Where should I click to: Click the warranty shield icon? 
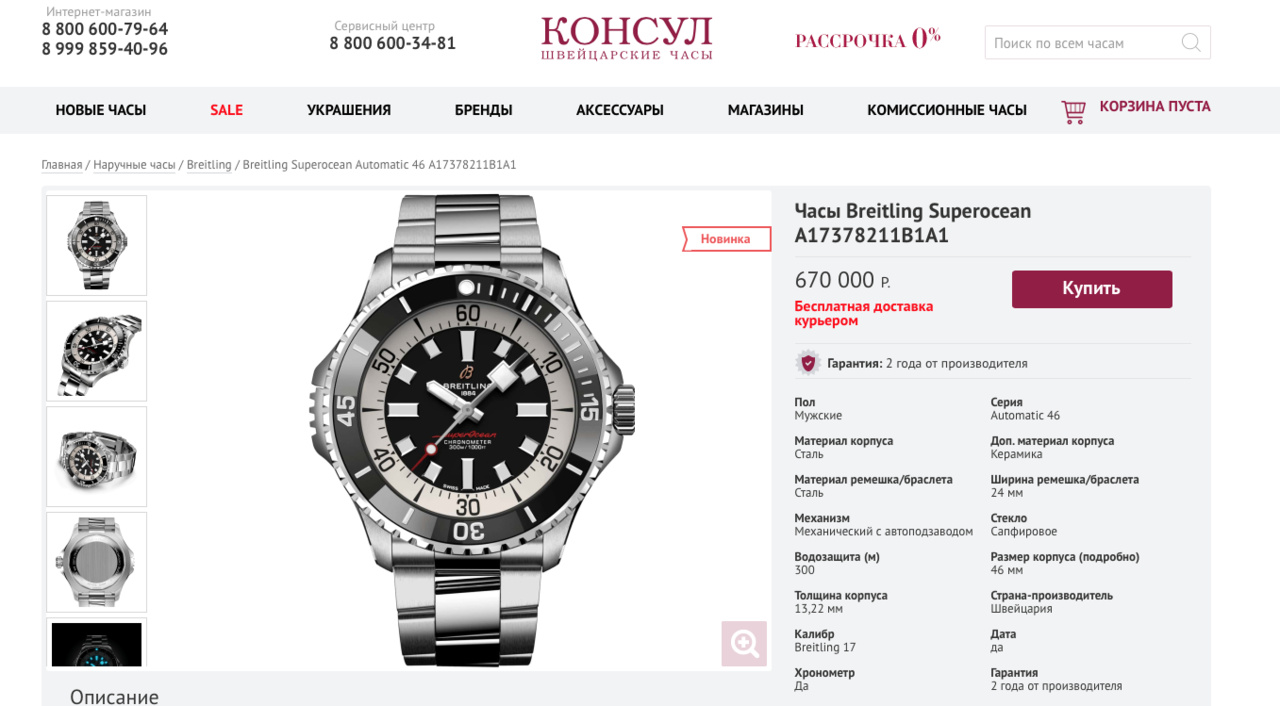click(x=808, y=363)
